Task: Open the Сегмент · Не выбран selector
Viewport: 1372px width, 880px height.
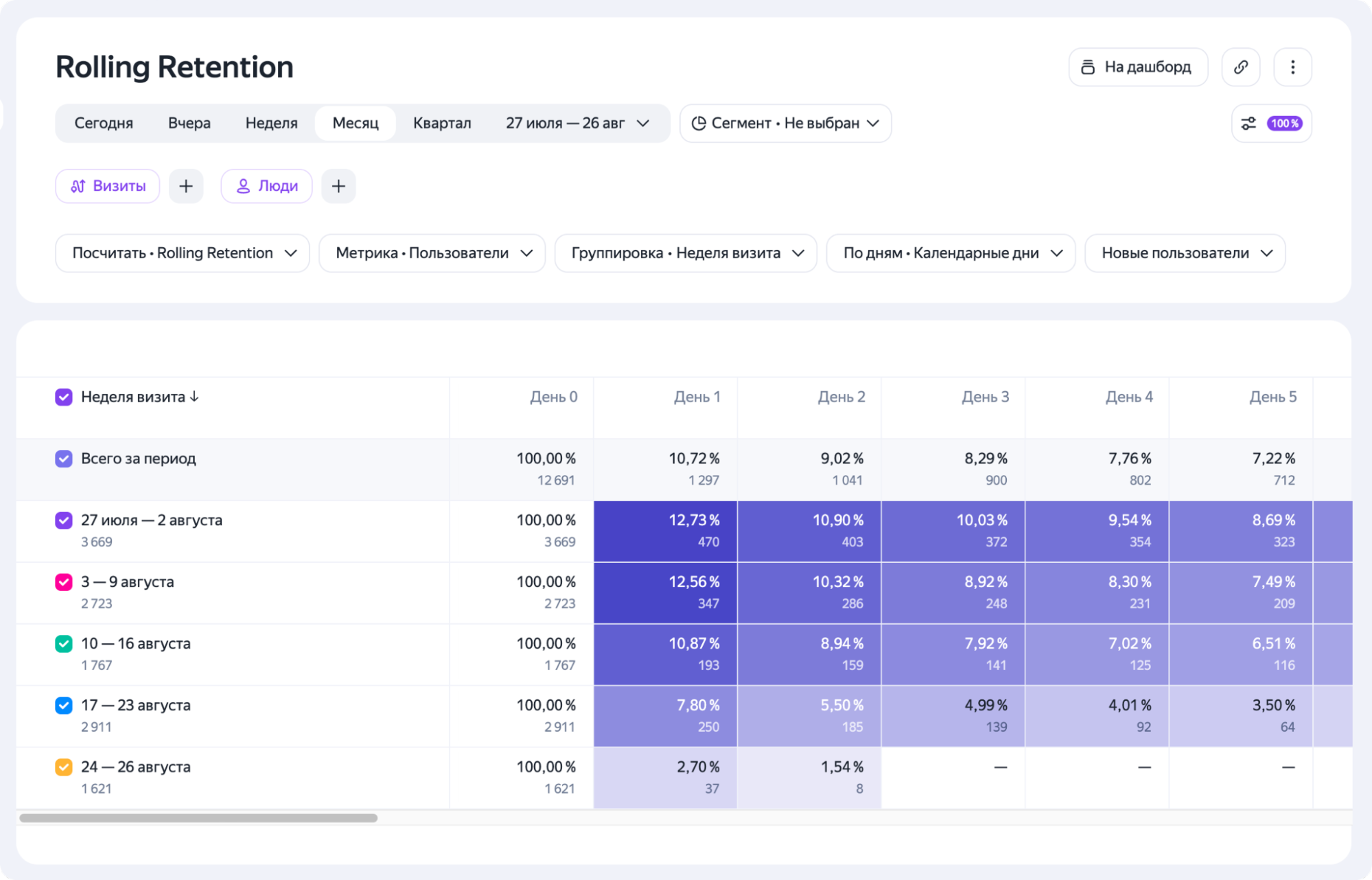Action: tap(785, 124)
